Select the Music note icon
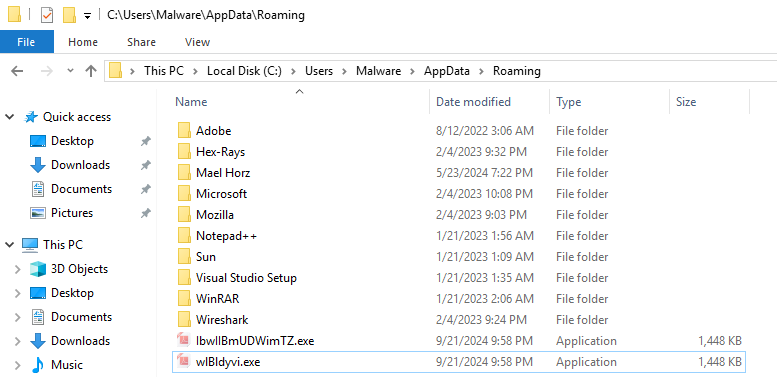The width and height of the screenshot is (777, 377). [x=38, y=365]
